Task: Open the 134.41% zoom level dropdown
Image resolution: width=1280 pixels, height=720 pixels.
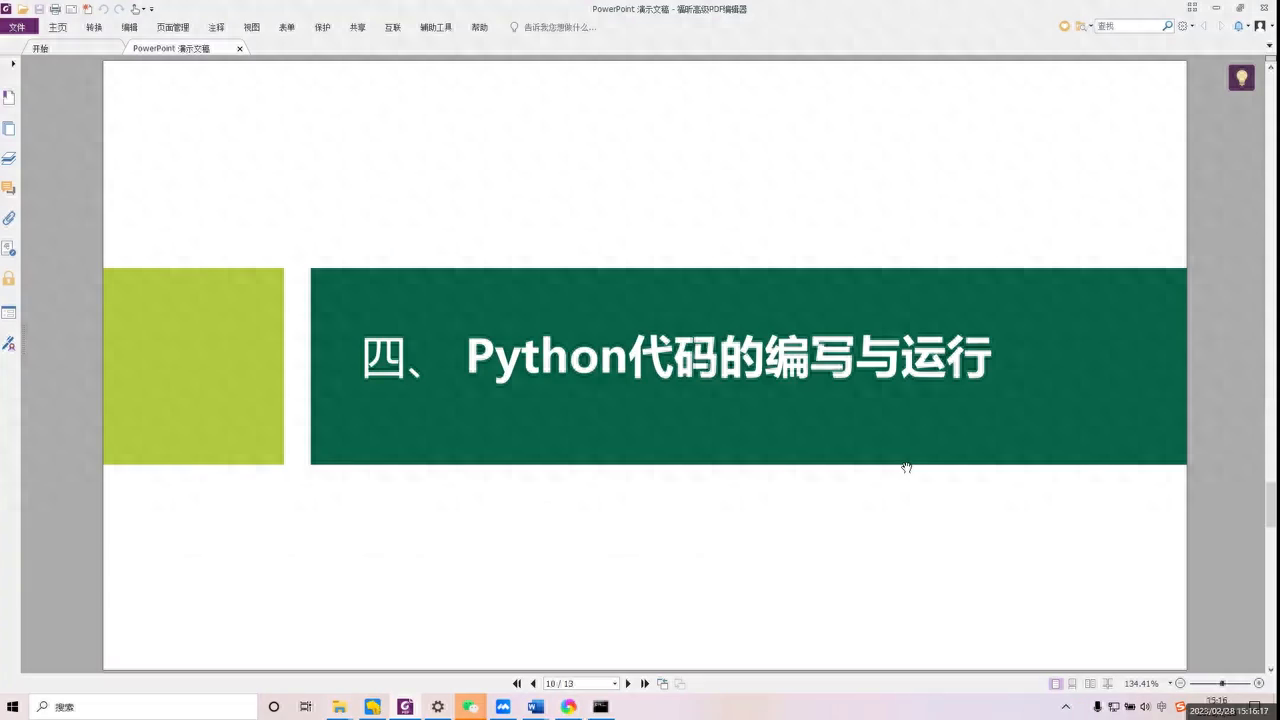Action: pyautogui.click(x=1170, y=684)
